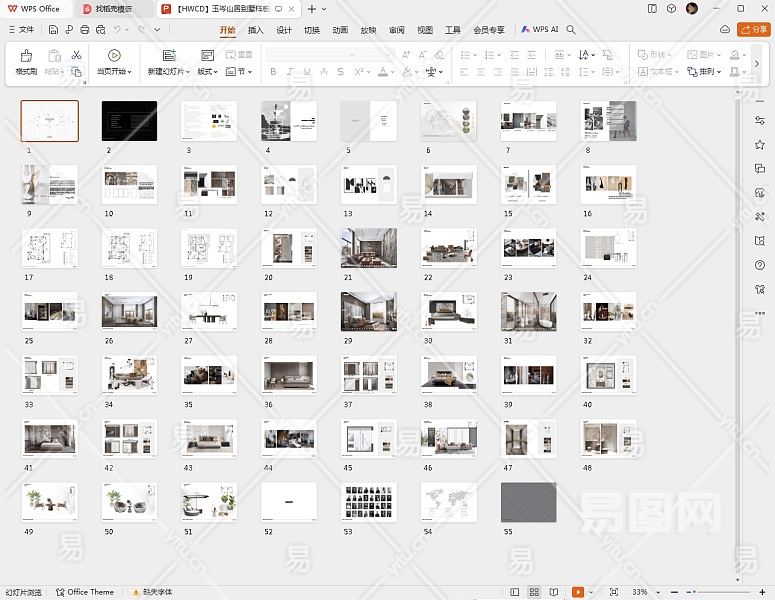
Task: Switch to reading view in status bar
Action: 554,592
